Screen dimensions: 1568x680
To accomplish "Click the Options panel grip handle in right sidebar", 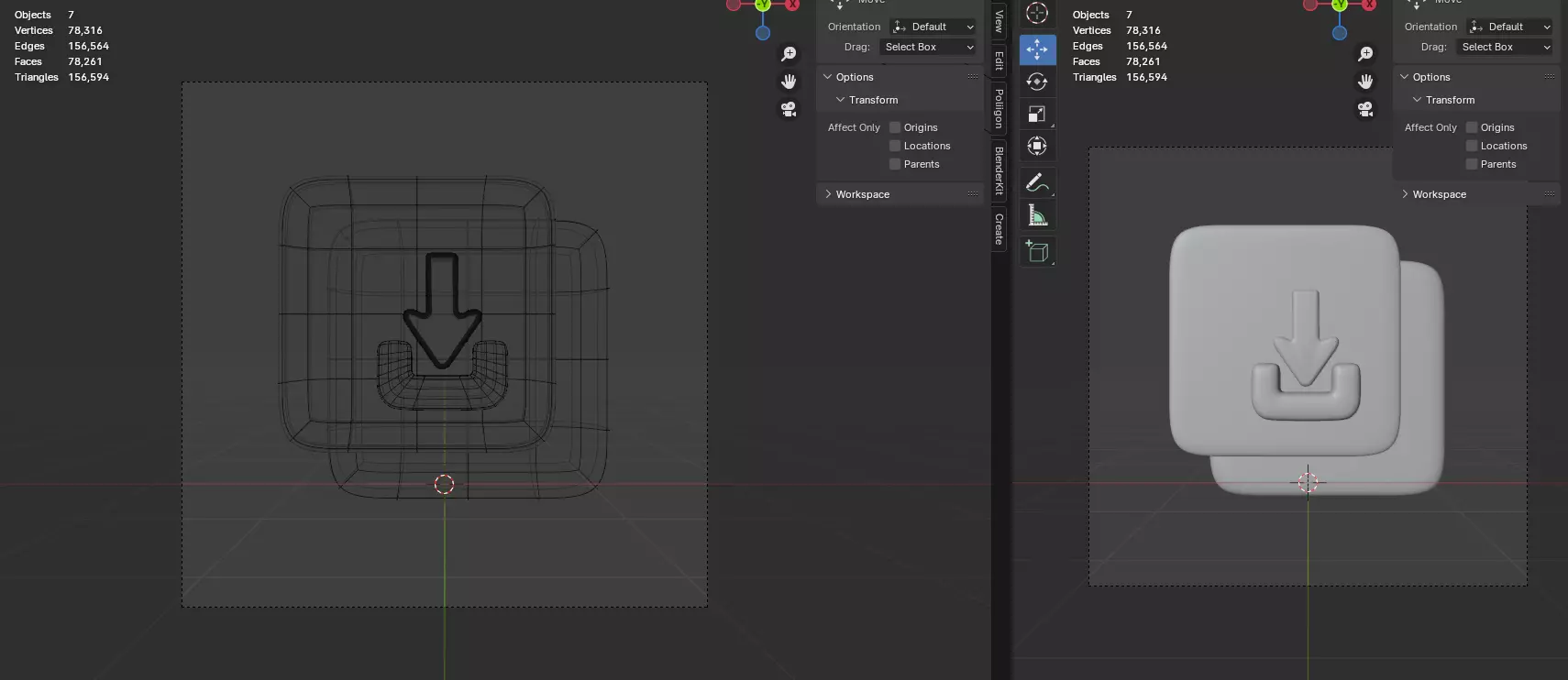I will 1550,77.
